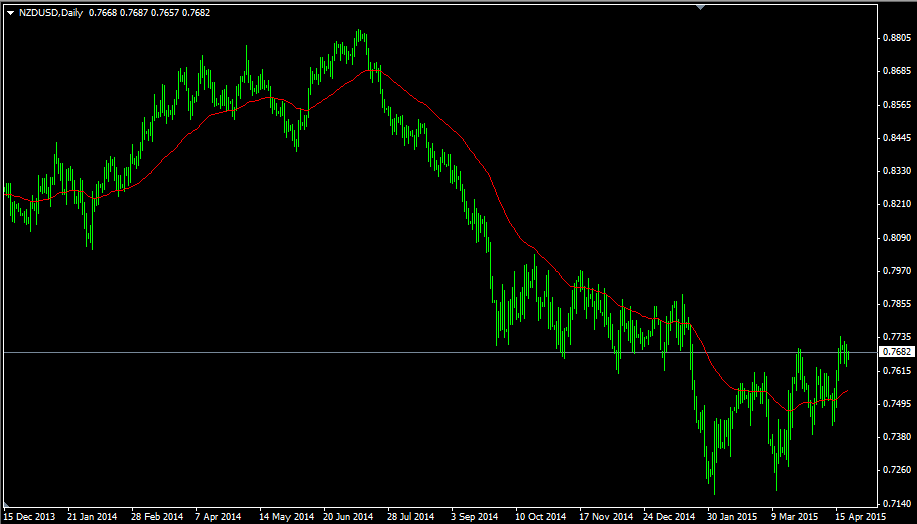Click the 0.7735 price axis label

(x=897, y=337)
